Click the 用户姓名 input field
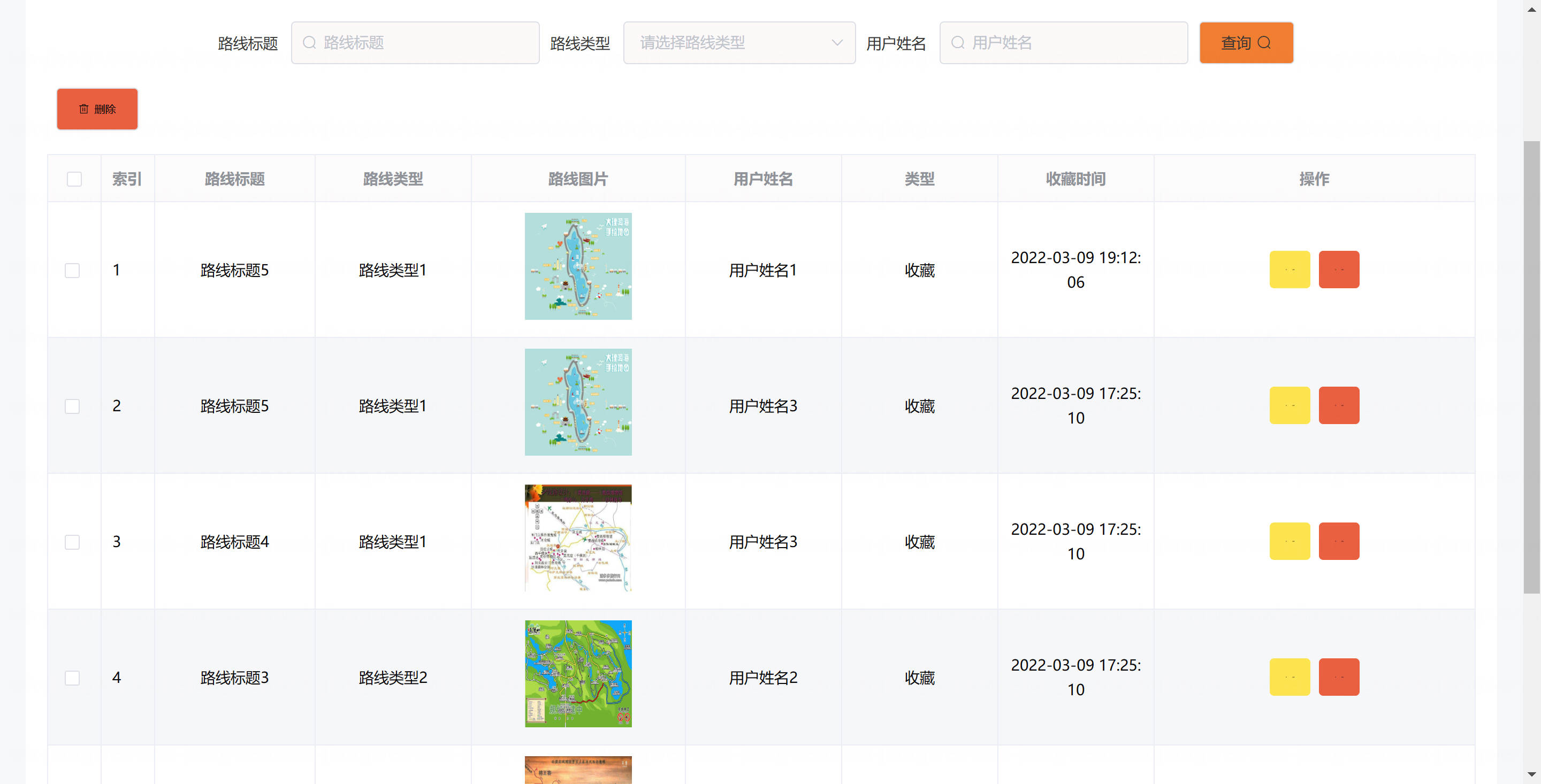The height and width of the screenshot is (784, 1541). [x=1064, y=42]
